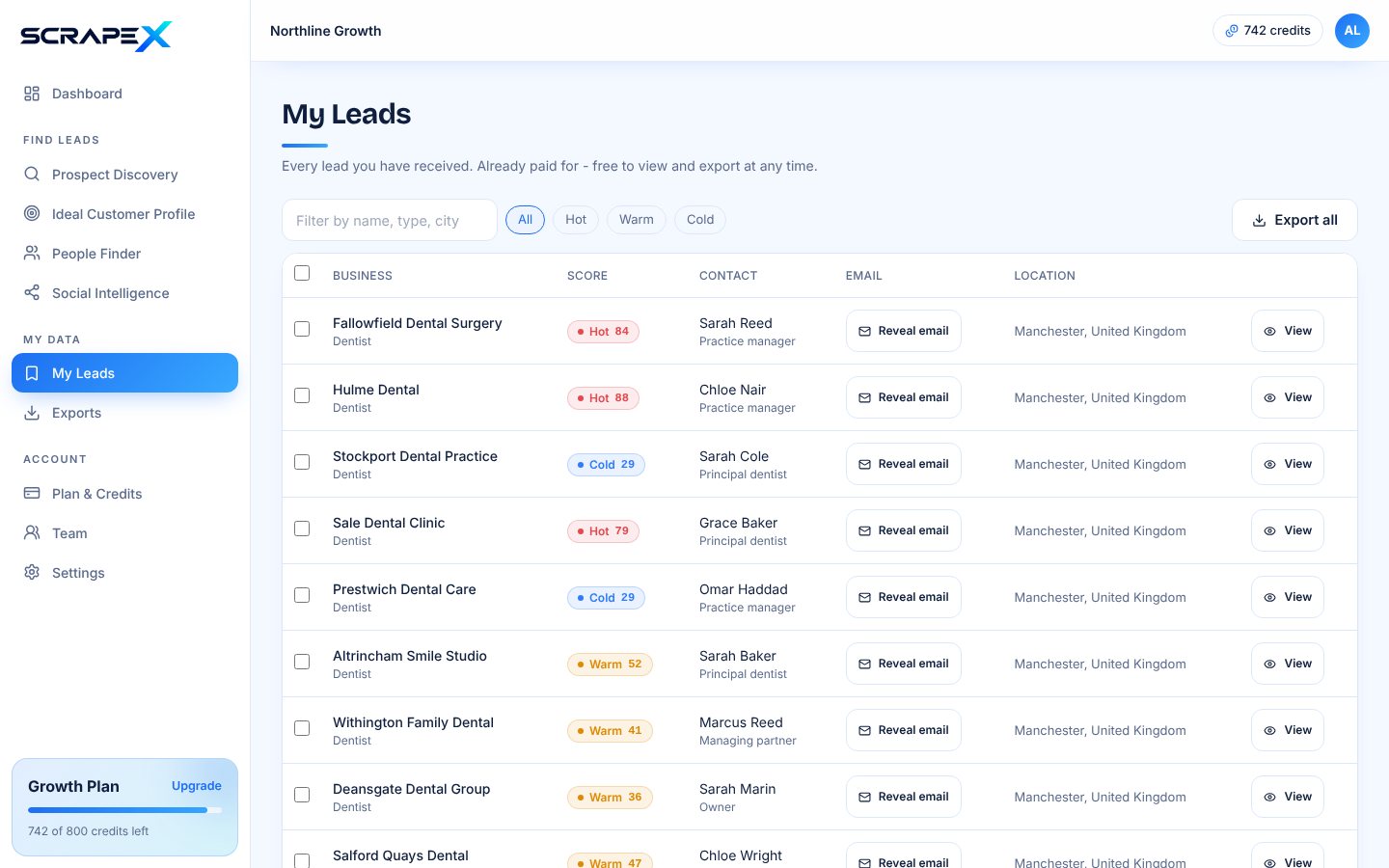1389x868 pixels.
Task: Click the ScrapeX logo
Action: point(95,36)
